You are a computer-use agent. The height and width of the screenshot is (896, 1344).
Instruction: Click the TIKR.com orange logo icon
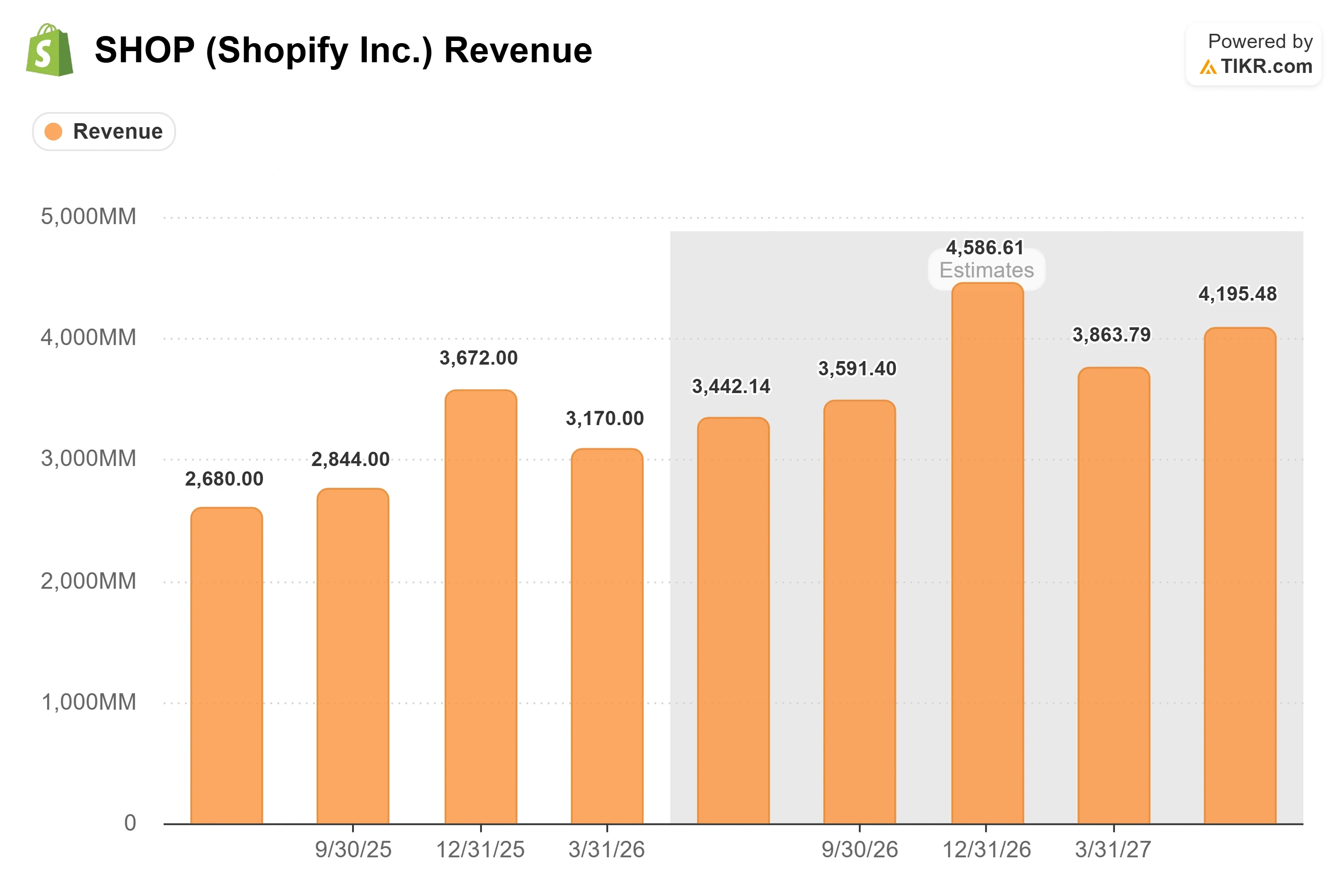(x=1208, y=68)
